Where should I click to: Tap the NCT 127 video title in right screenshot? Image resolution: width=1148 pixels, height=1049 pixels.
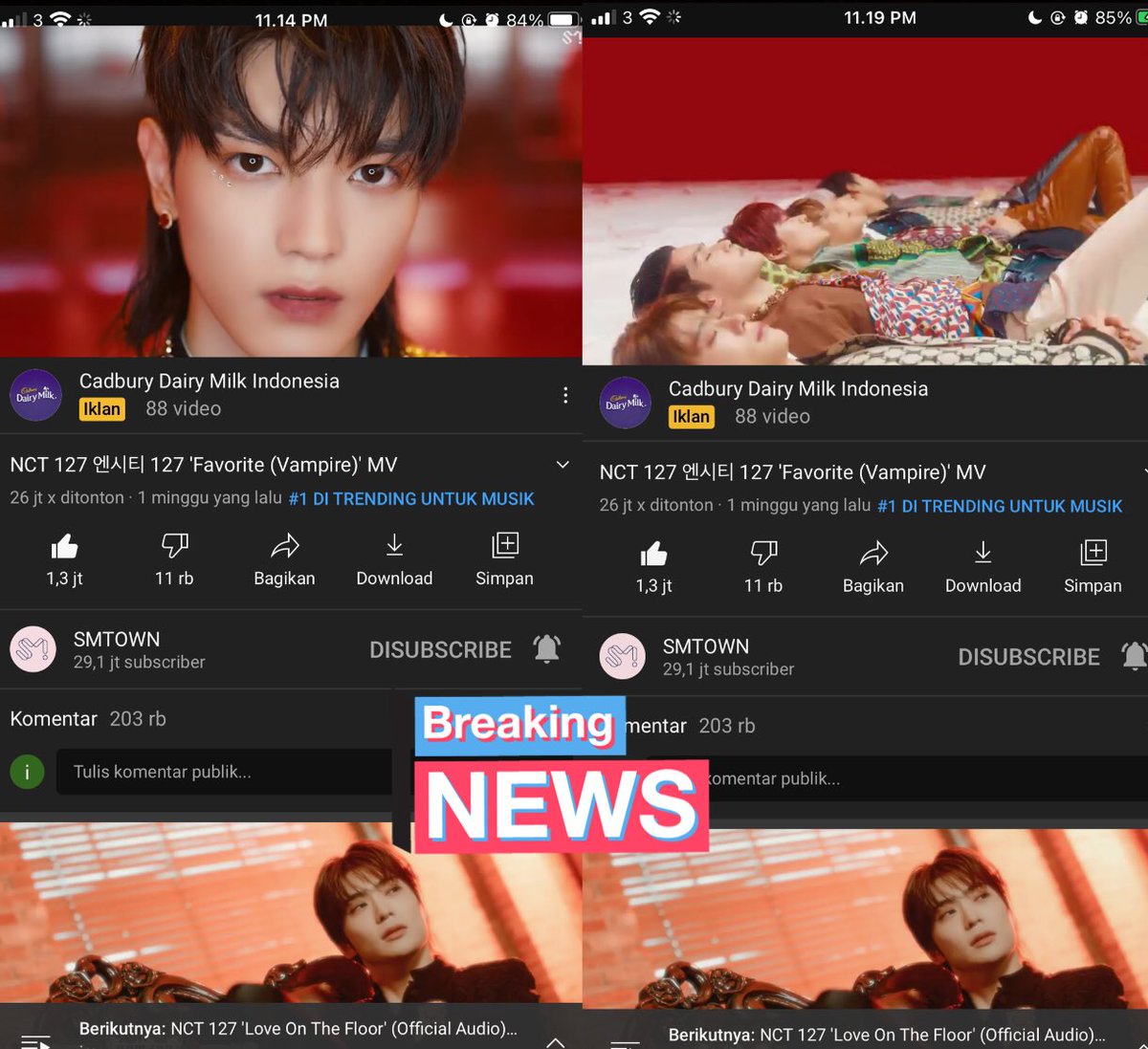click(x=793, y=472)
